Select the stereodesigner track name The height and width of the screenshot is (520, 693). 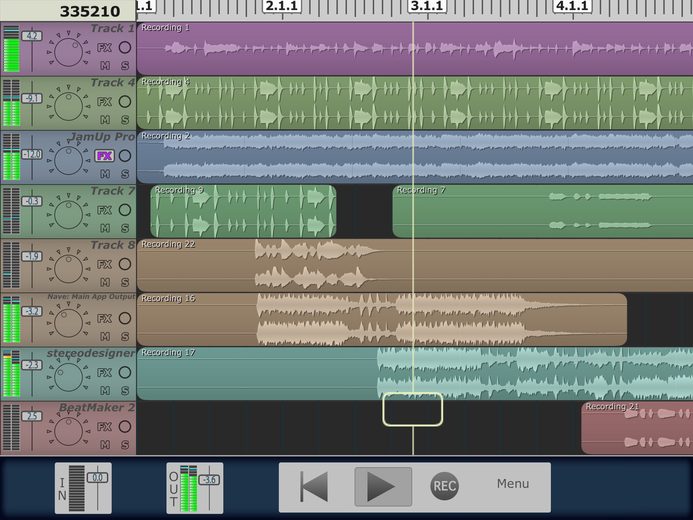point(91,353)
